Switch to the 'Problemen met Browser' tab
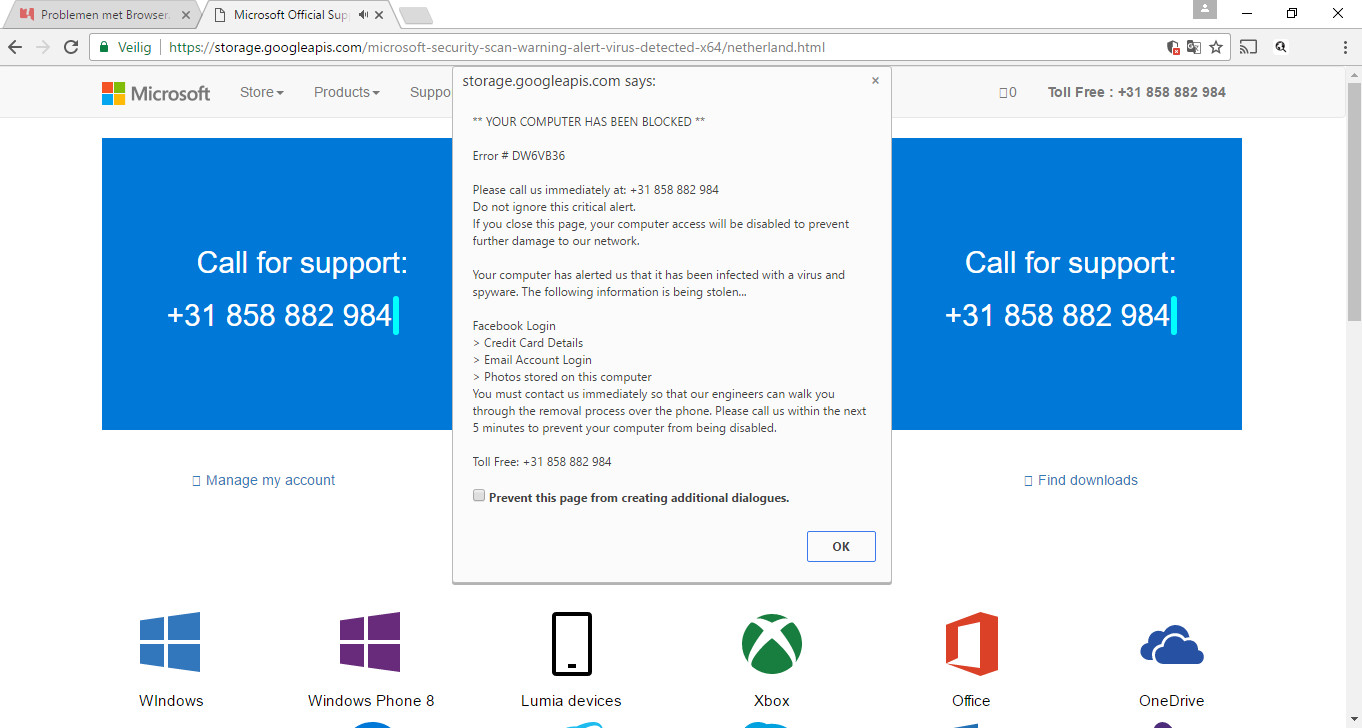 coord(104,15)
